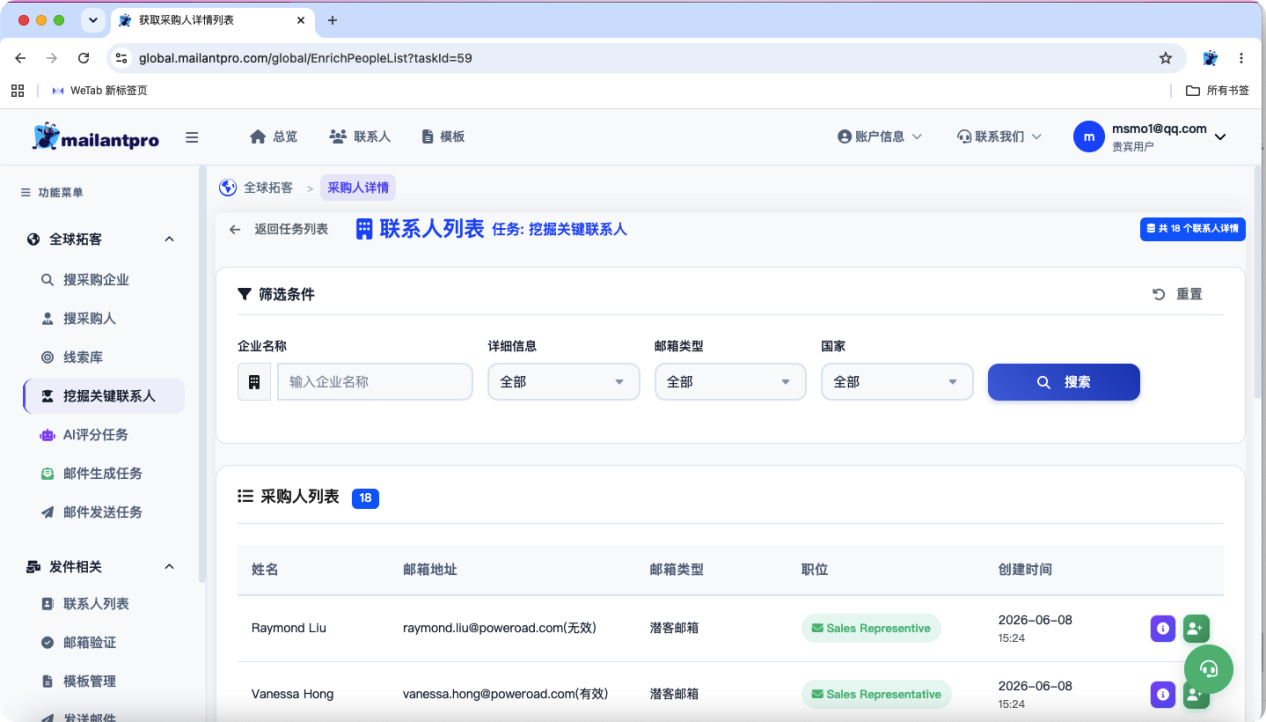
Task: Click email vanessa.hong@poweroad.com(有效)
Action: 505,694
